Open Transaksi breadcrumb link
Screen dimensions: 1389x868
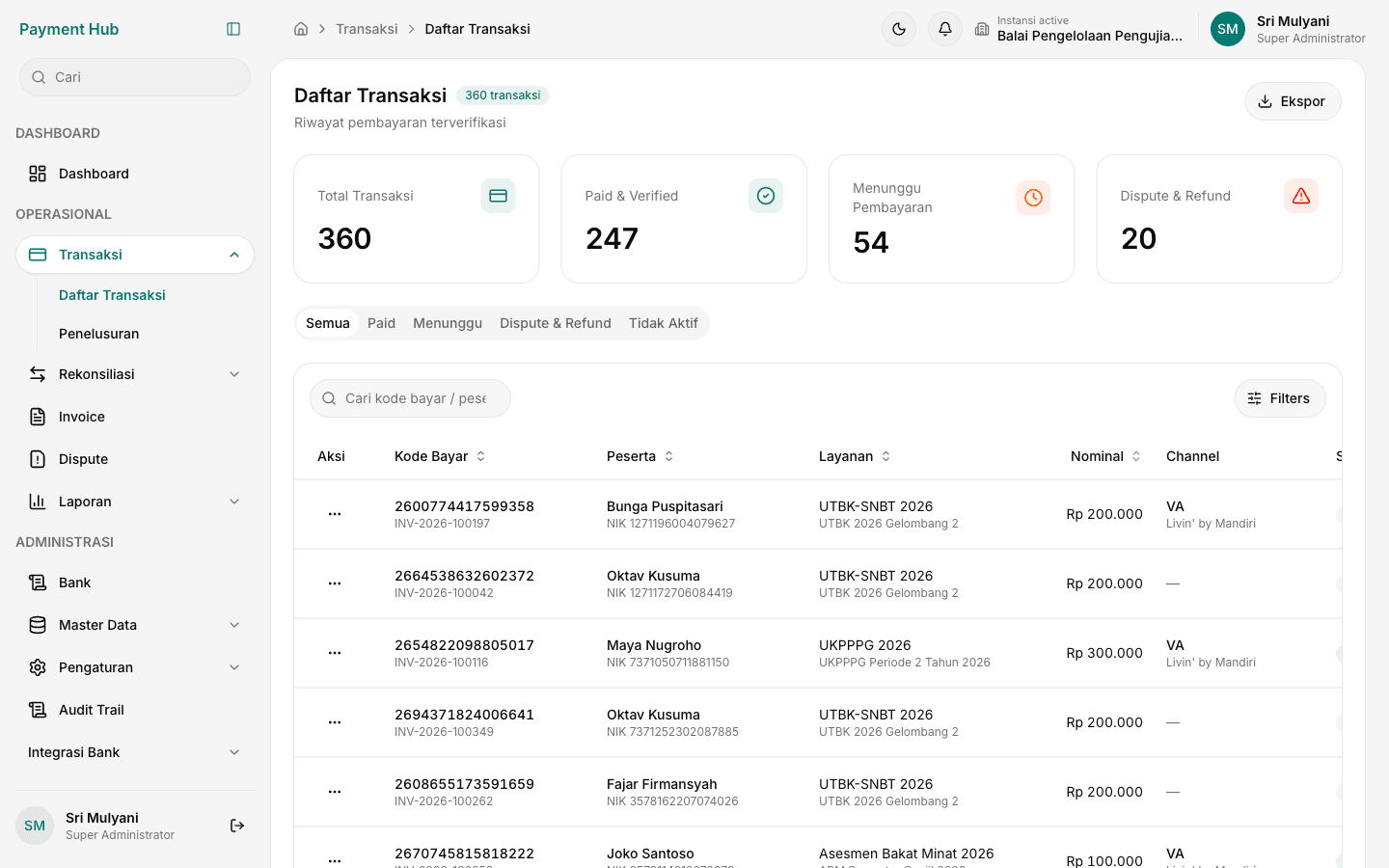point(367,29)
